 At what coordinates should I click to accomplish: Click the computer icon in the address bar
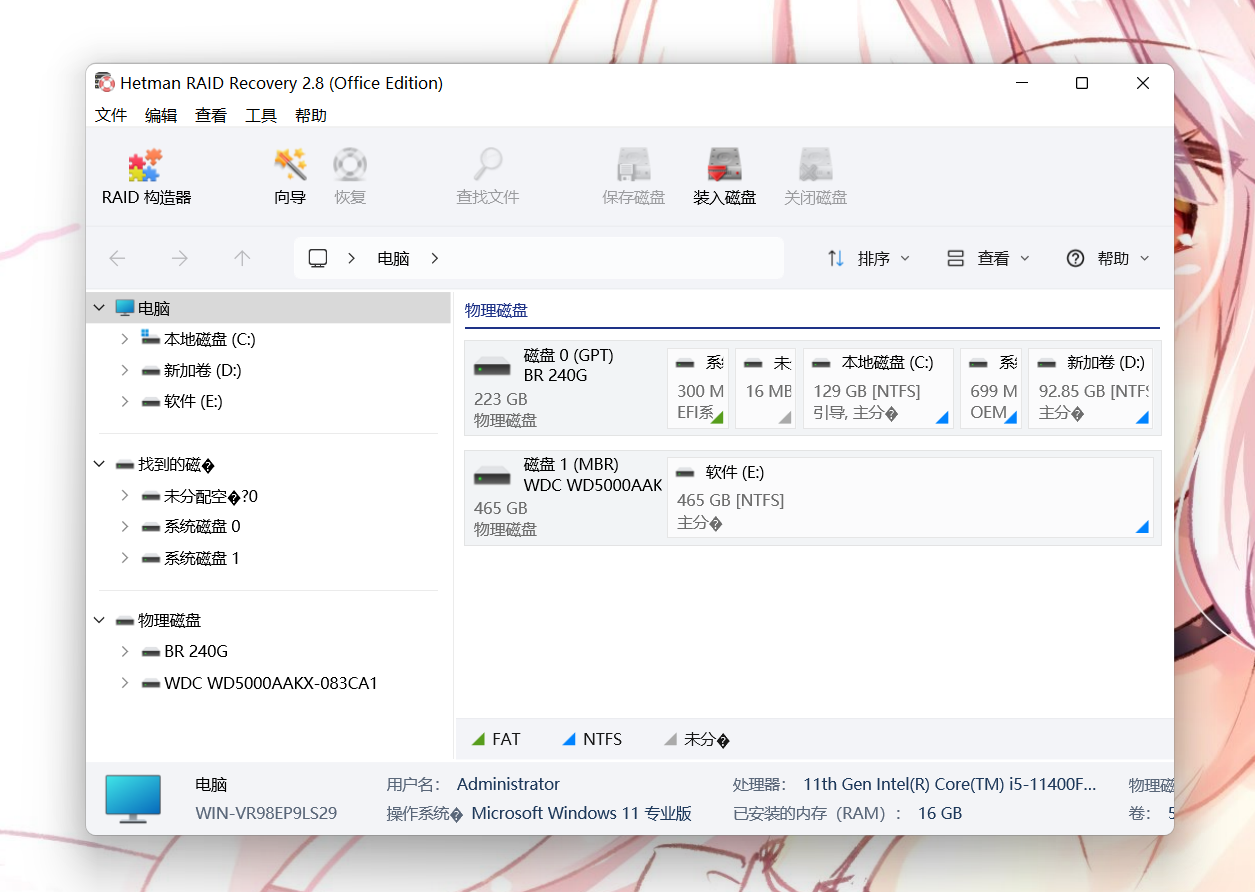(318, 258)
